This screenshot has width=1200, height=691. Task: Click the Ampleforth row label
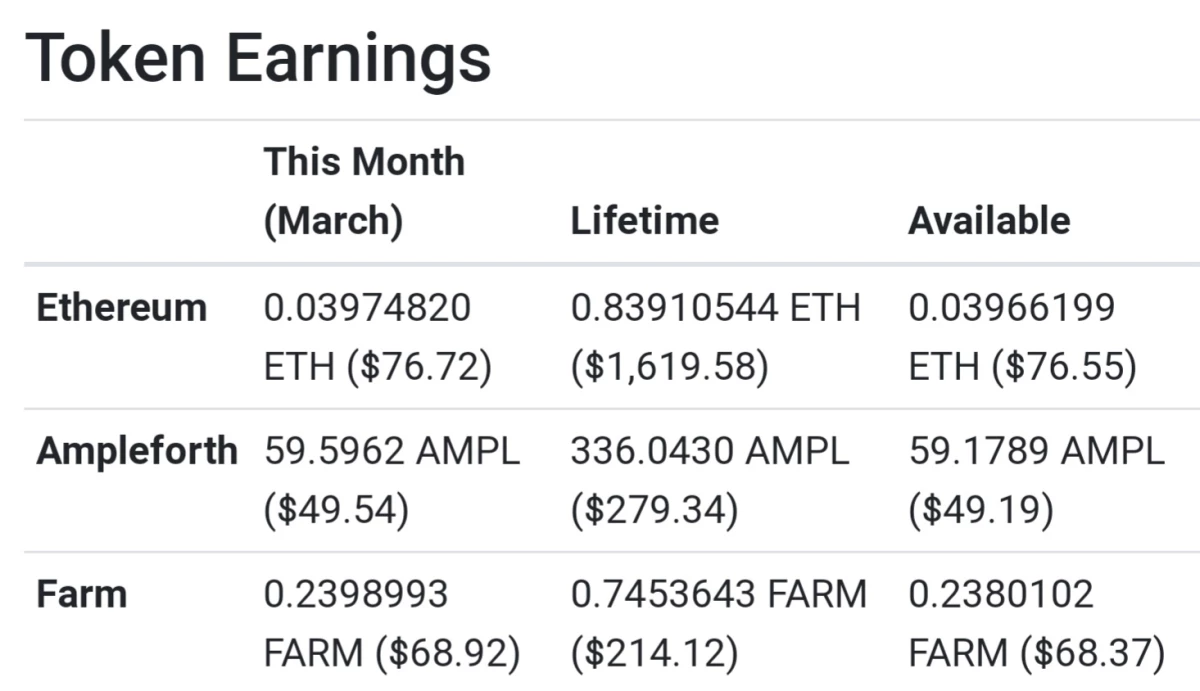pos(137,452)
